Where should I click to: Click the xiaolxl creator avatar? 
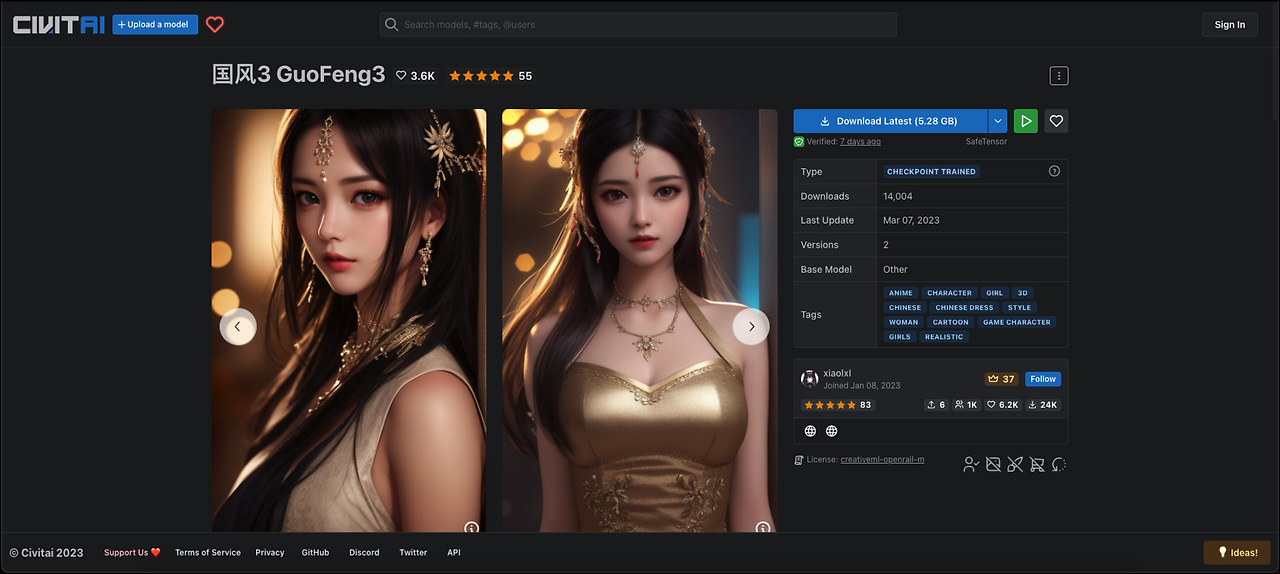click(x=810, y=378)
